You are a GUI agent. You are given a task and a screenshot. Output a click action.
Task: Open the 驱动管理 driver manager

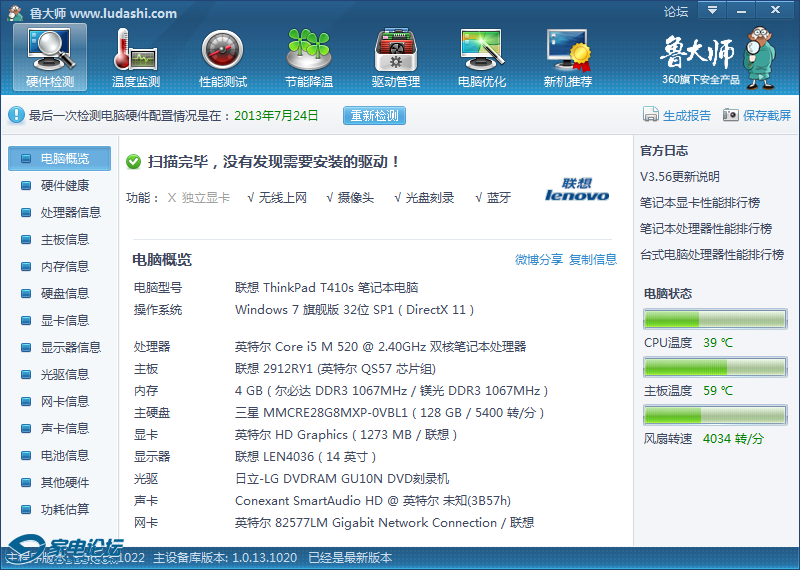(x=395, y=57)
